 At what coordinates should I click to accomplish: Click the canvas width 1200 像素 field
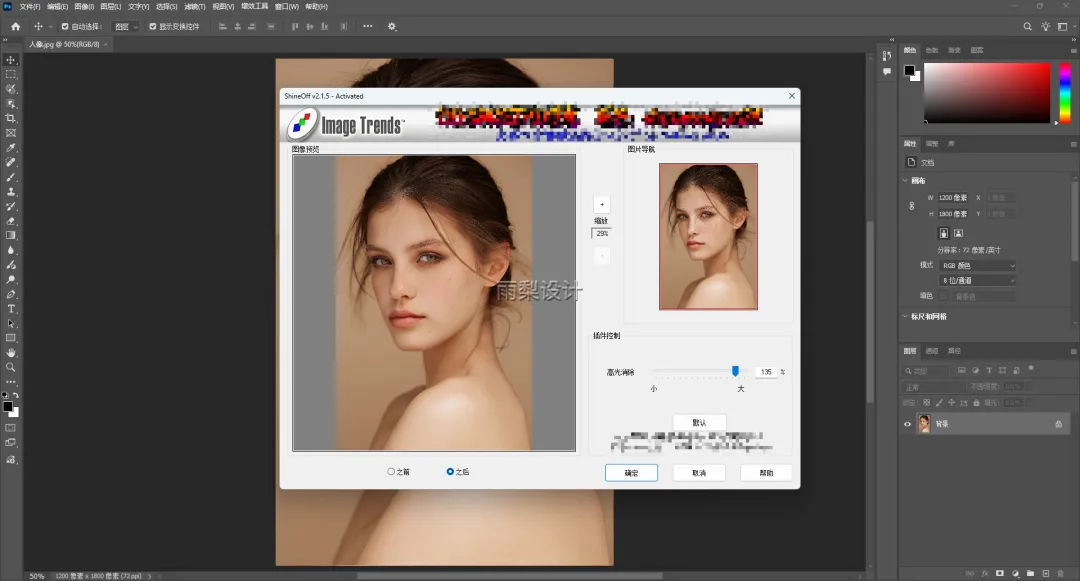point(954,198)
